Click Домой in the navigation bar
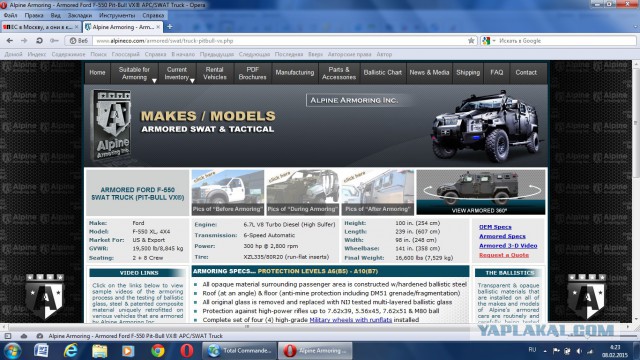The width and height of the screenshot is (640, 360). 13,54
